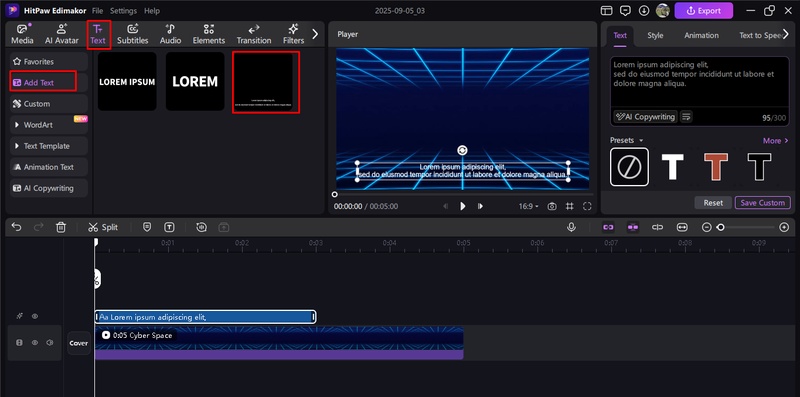Screen dimensions: 800x397
Task: Add a marker with the shield icon
Action: 147,227
